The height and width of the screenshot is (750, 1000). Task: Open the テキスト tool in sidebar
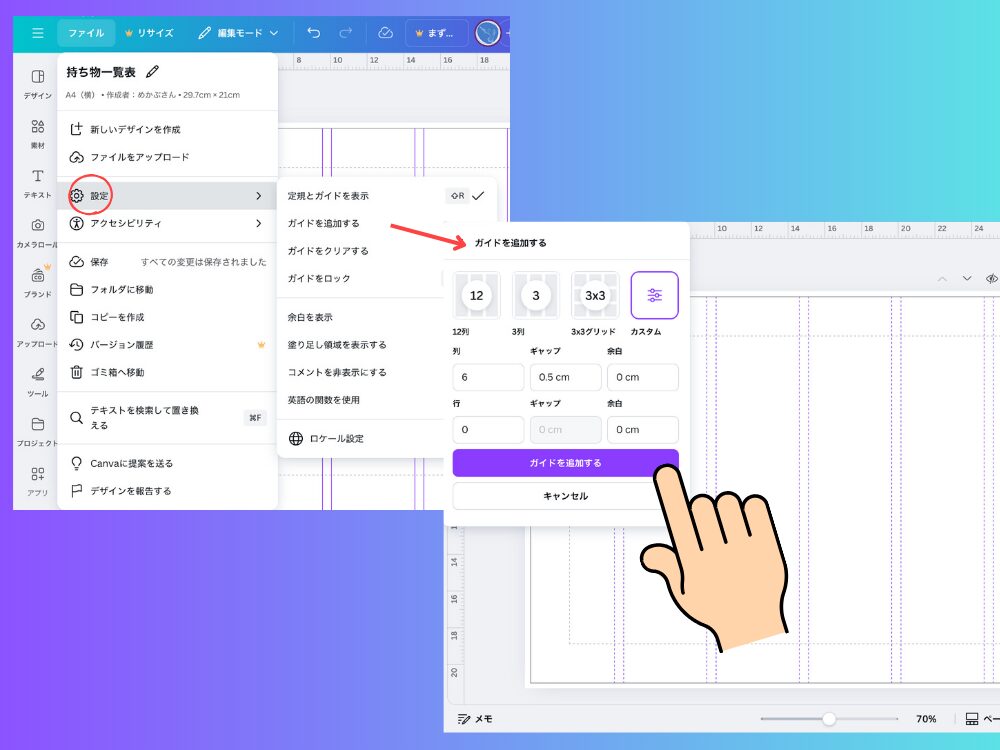point(38,183)
